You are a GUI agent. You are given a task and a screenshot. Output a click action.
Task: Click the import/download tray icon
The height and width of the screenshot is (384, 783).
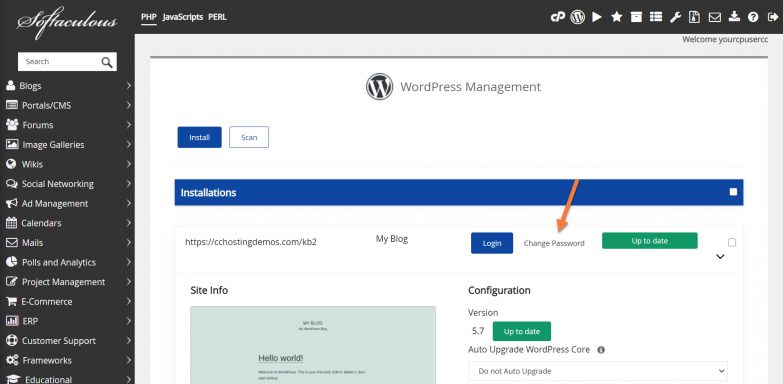[x=734, y=17]
